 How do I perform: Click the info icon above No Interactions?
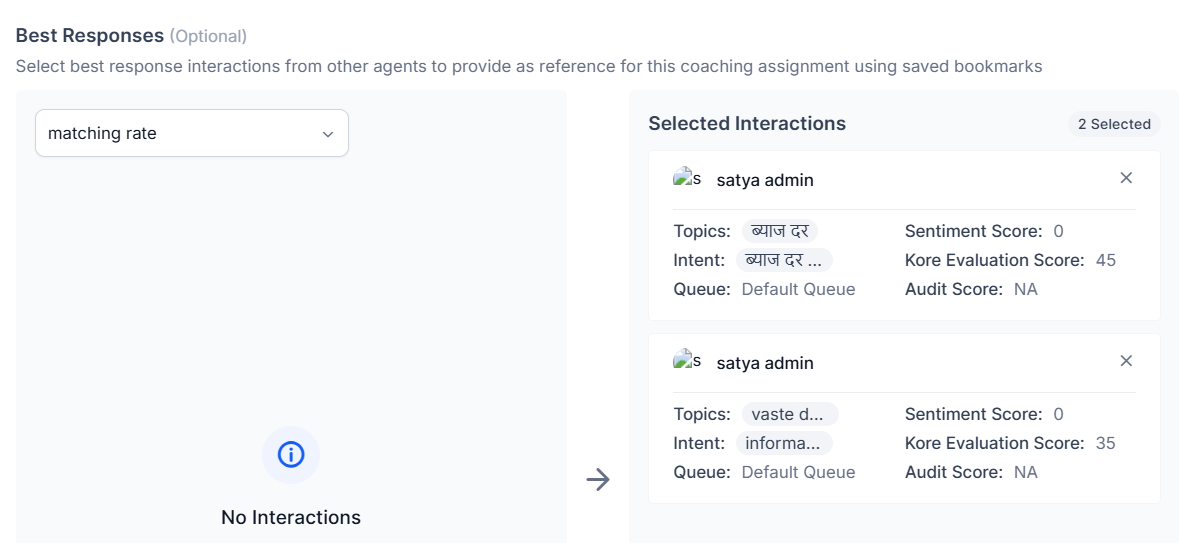291,455
